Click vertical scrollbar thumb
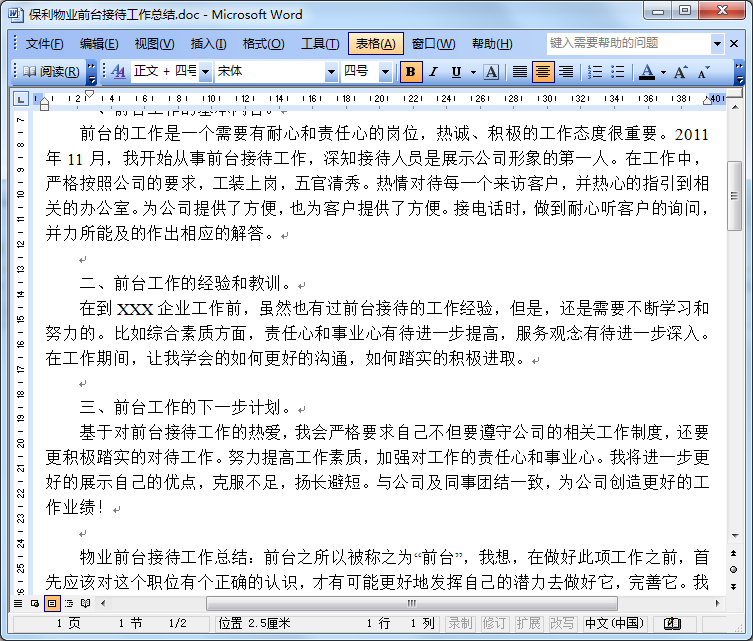This screenshot has height=641, width=753. (734, 196)
